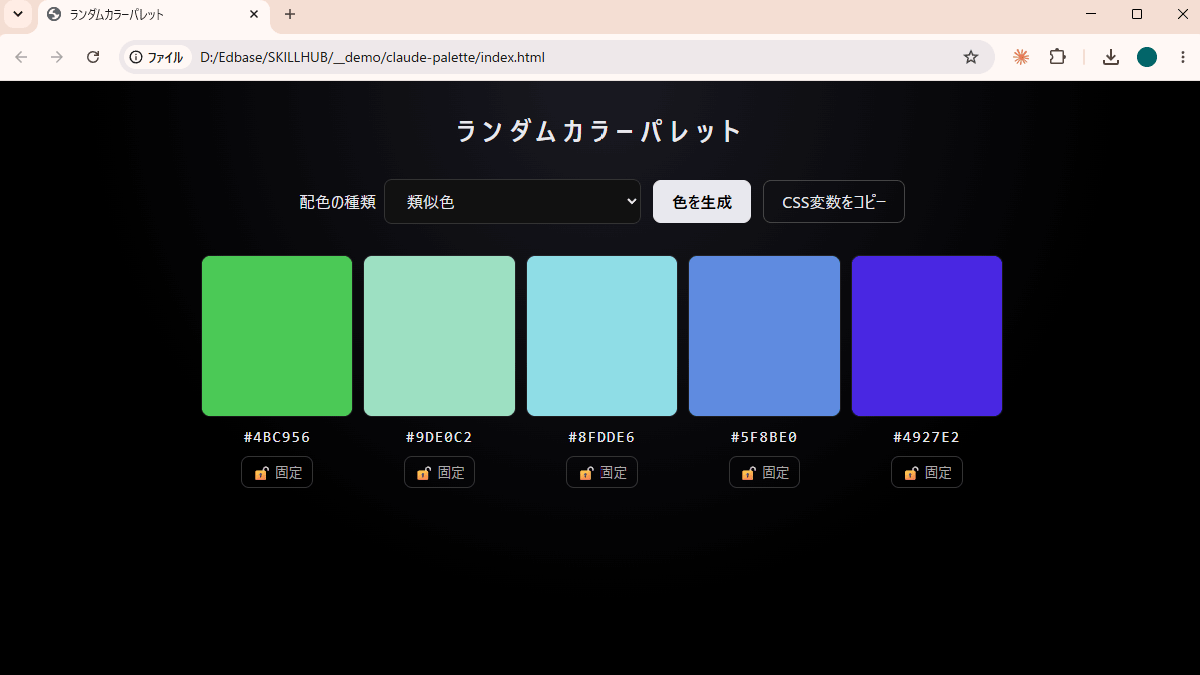
Task: Toggle 固定 lock under #8FDDE6
Action: (602, 472)
